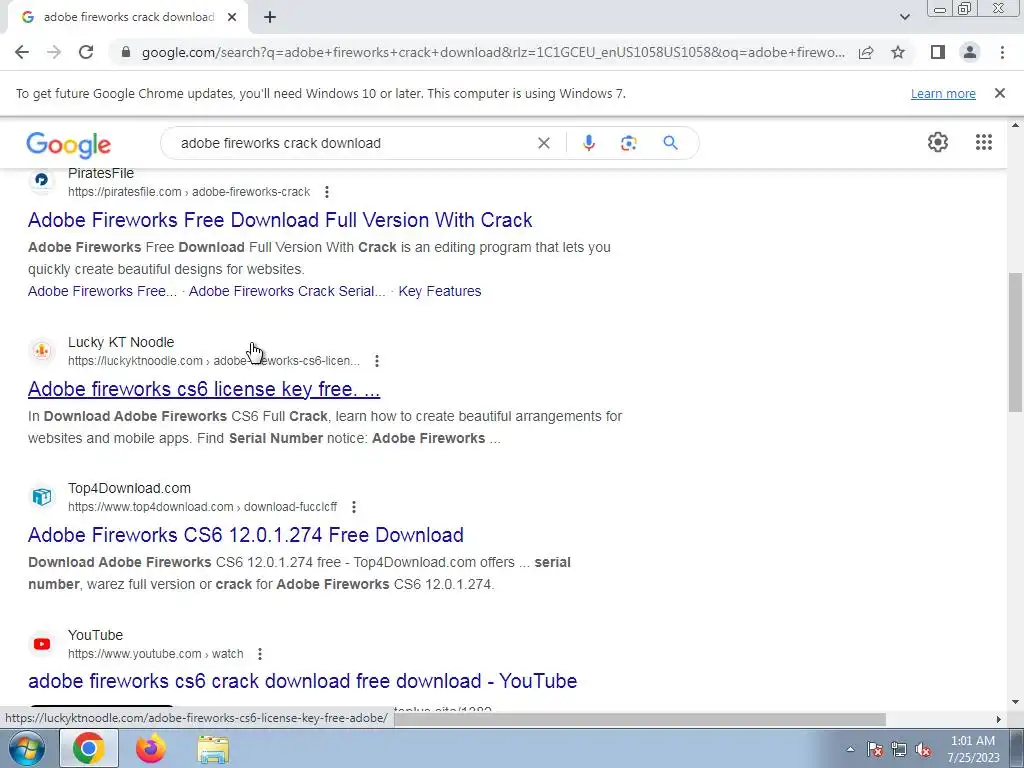Click the muted volume tray icon

(x=923, y=749)
